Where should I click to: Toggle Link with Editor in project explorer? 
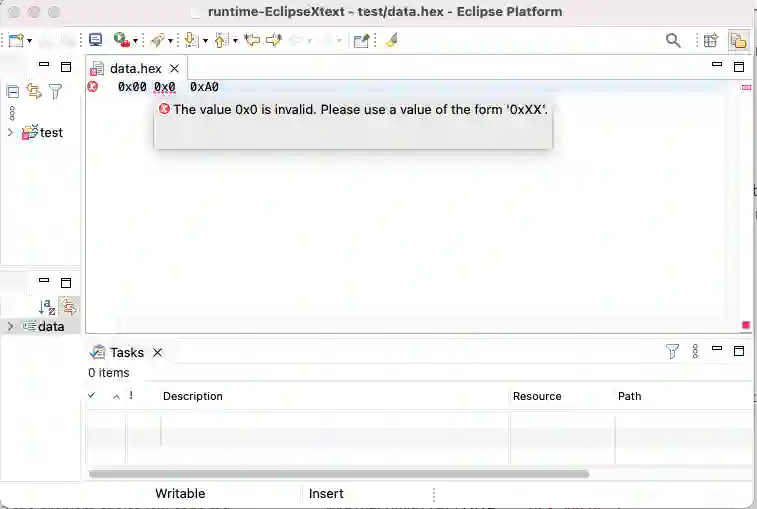[34, 92]
